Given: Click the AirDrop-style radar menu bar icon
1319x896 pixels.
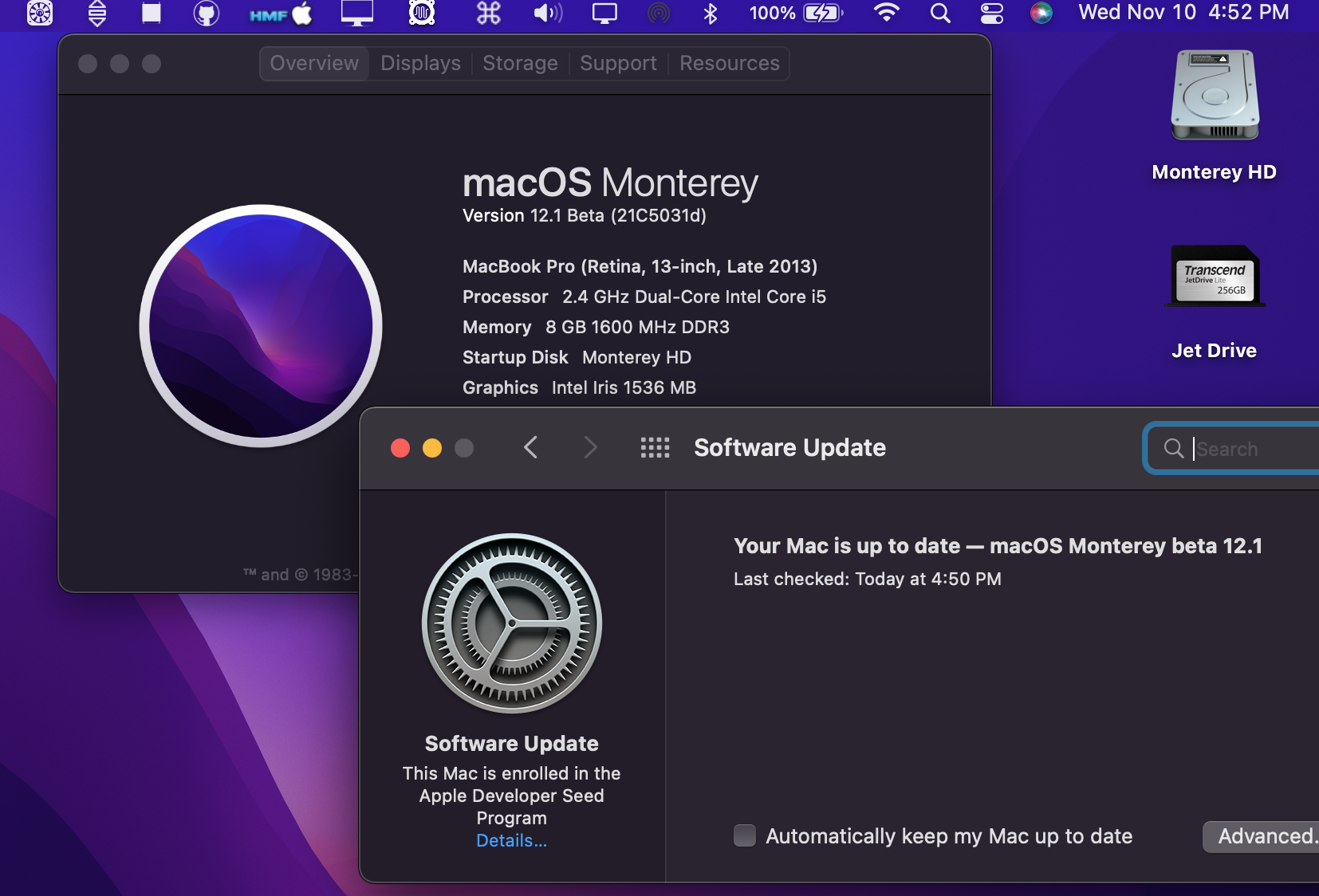Looking at the screenshot, I should 658,13.
